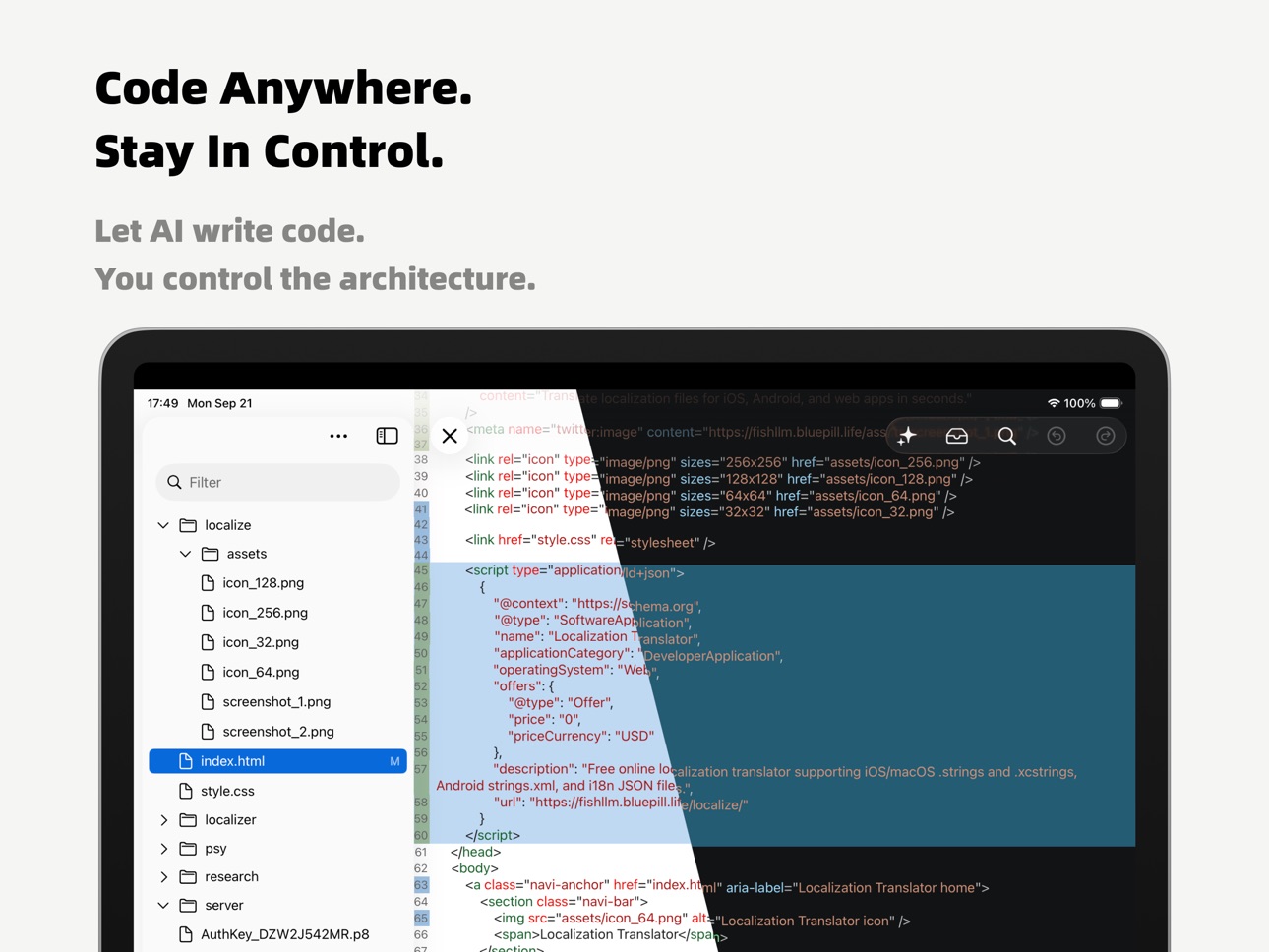The width and height of the screenshot is (1269, 952).
Task: Click the closing </script> tag line
Action: [493, 835]
